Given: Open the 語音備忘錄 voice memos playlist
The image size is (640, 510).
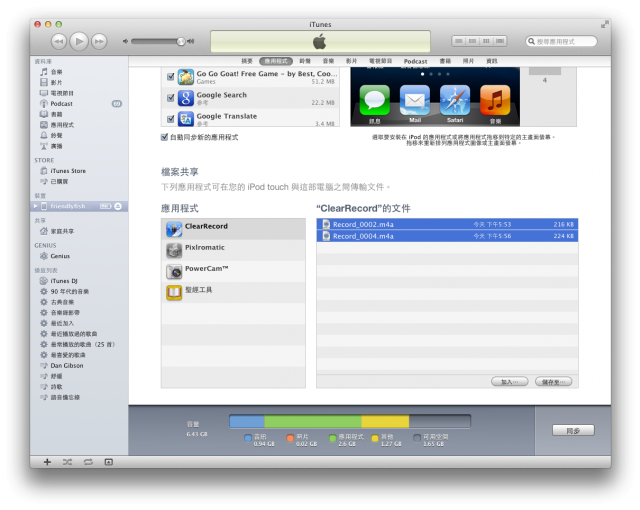Looking at the screenshot, I should 60,397.
